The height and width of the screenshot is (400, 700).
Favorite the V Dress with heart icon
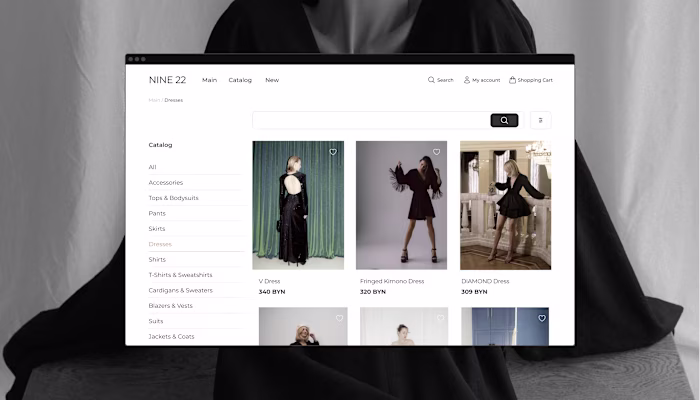(333, 152)
